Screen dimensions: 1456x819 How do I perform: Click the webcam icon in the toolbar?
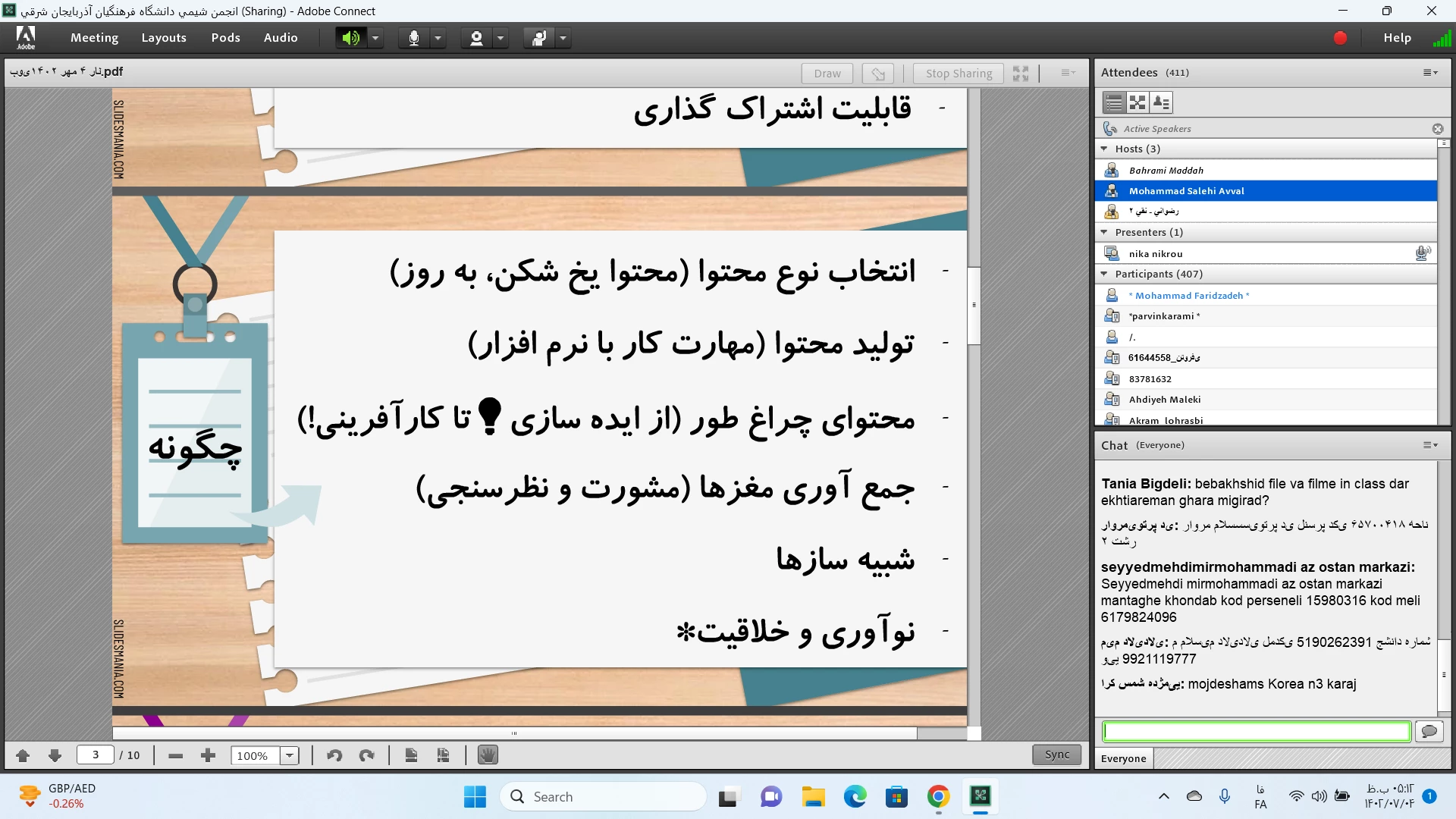(x=476, y=38)
